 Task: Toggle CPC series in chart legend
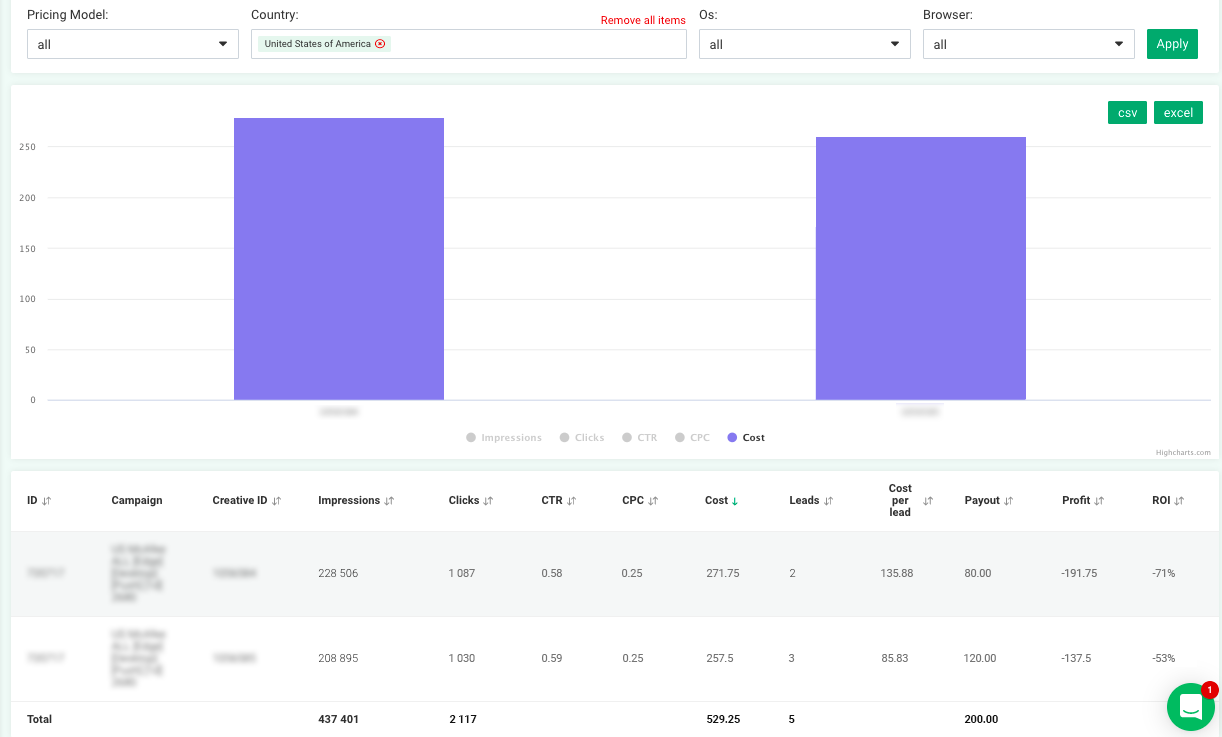(692, 438)
